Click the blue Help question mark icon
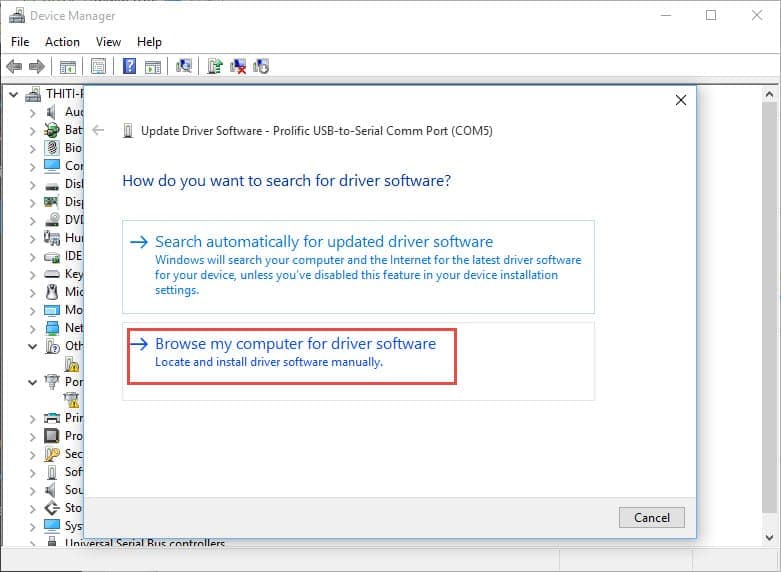 click(129, 67)
